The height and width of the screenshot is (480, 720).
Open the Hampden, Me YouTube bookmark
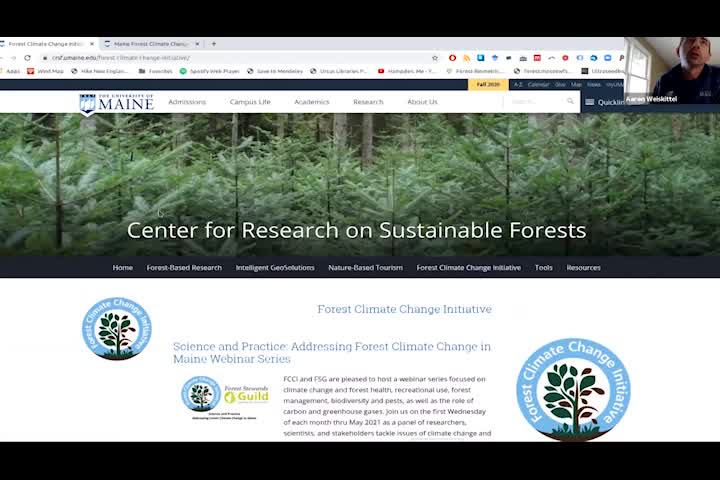click(407, 71)
